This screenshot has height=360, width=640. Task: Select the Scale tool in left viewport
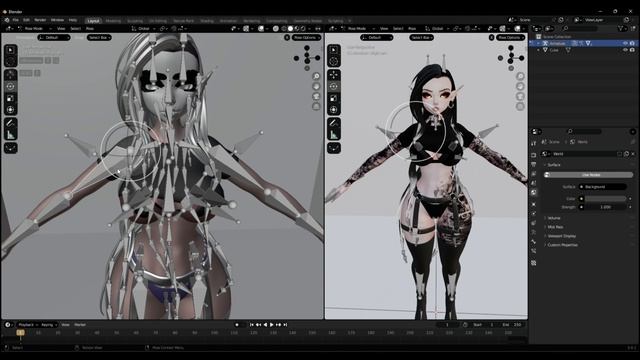click(11, 98)
